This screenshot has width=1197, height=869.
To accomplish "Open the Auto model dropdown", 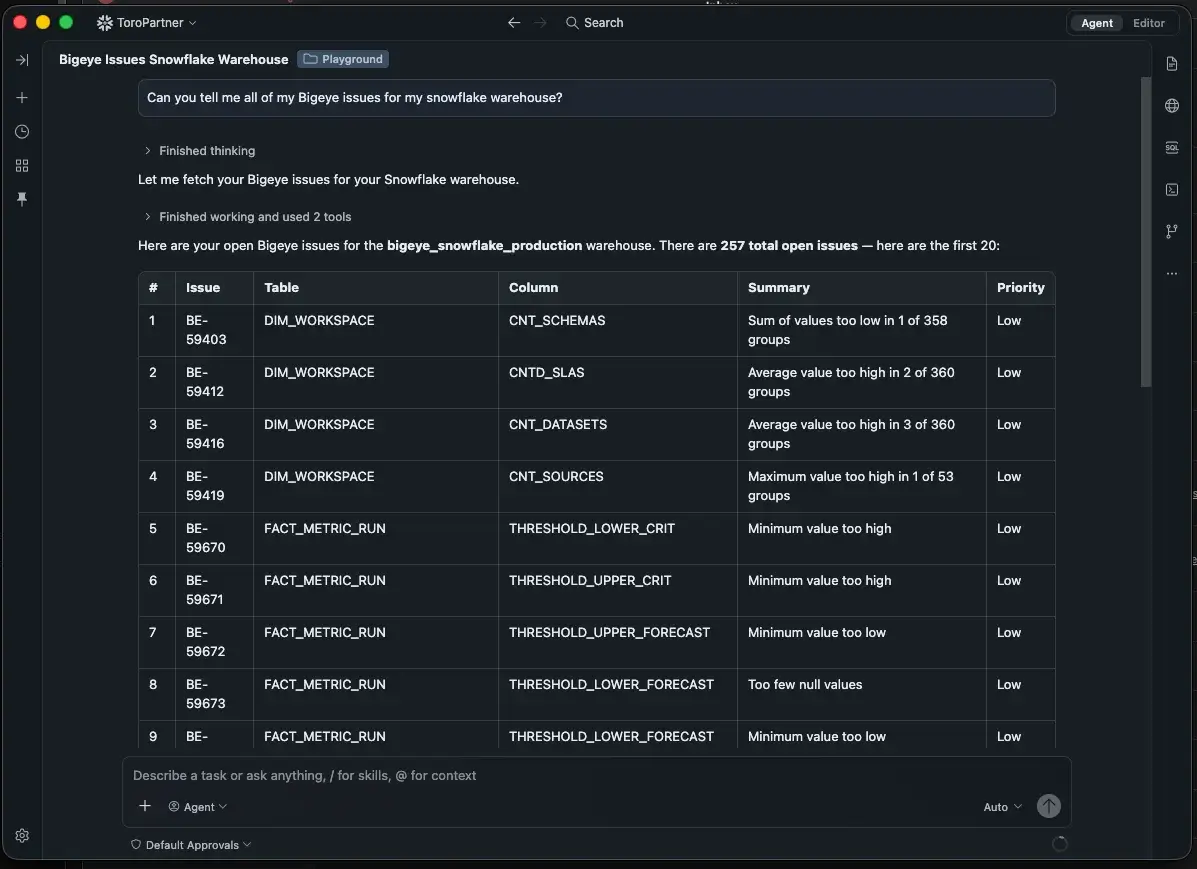I will click(x=1002, y=807).
